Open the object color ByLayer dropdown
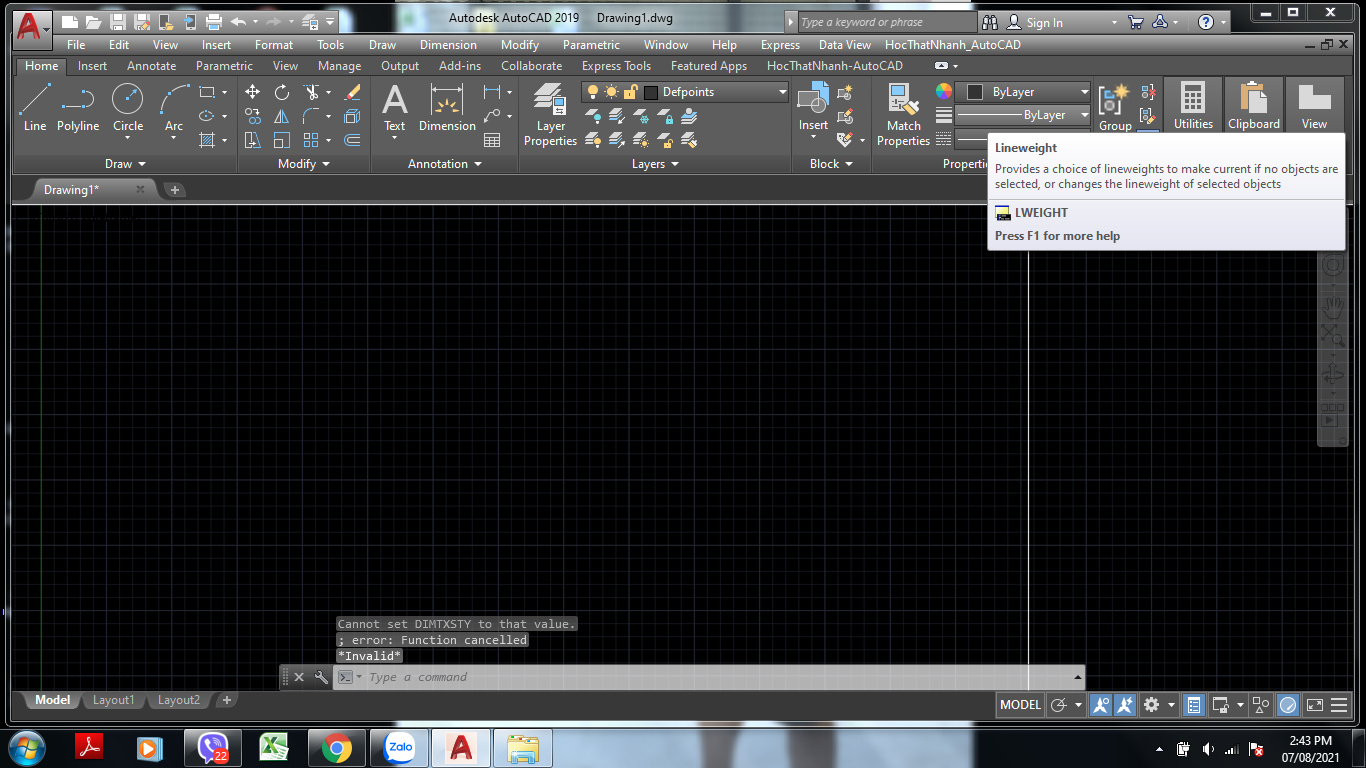Screen dimensions: 1366x768 tap(1023, 92)
